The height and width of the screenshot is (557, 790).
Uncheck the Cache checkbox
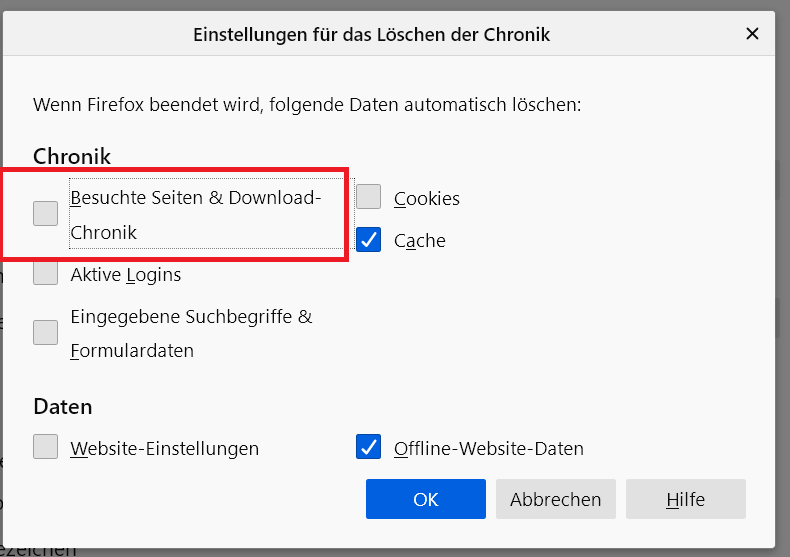(x=369, y=240)
